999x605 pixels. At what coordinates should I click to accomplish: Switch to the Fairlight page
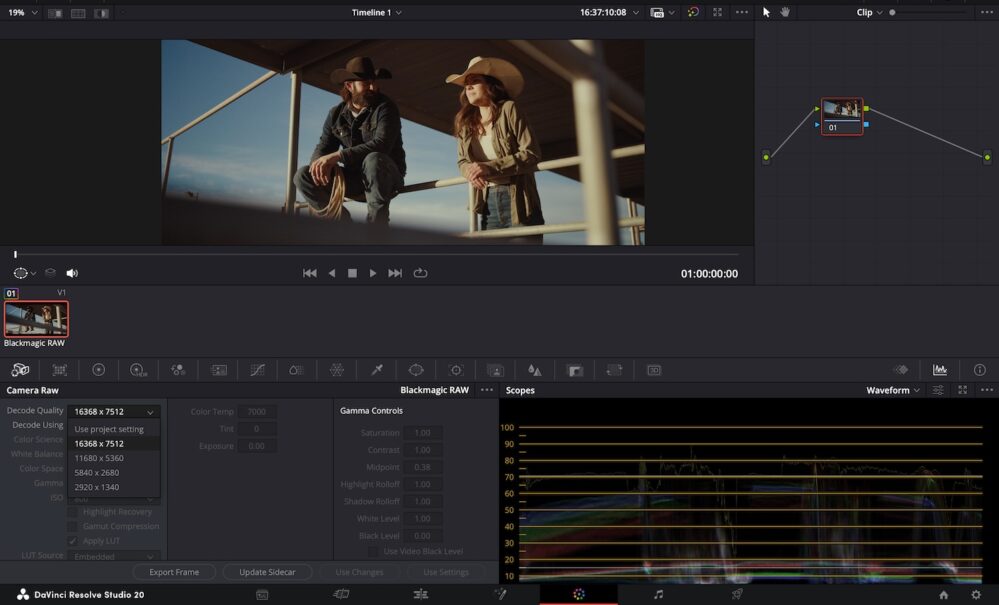[x=658, y=595]
